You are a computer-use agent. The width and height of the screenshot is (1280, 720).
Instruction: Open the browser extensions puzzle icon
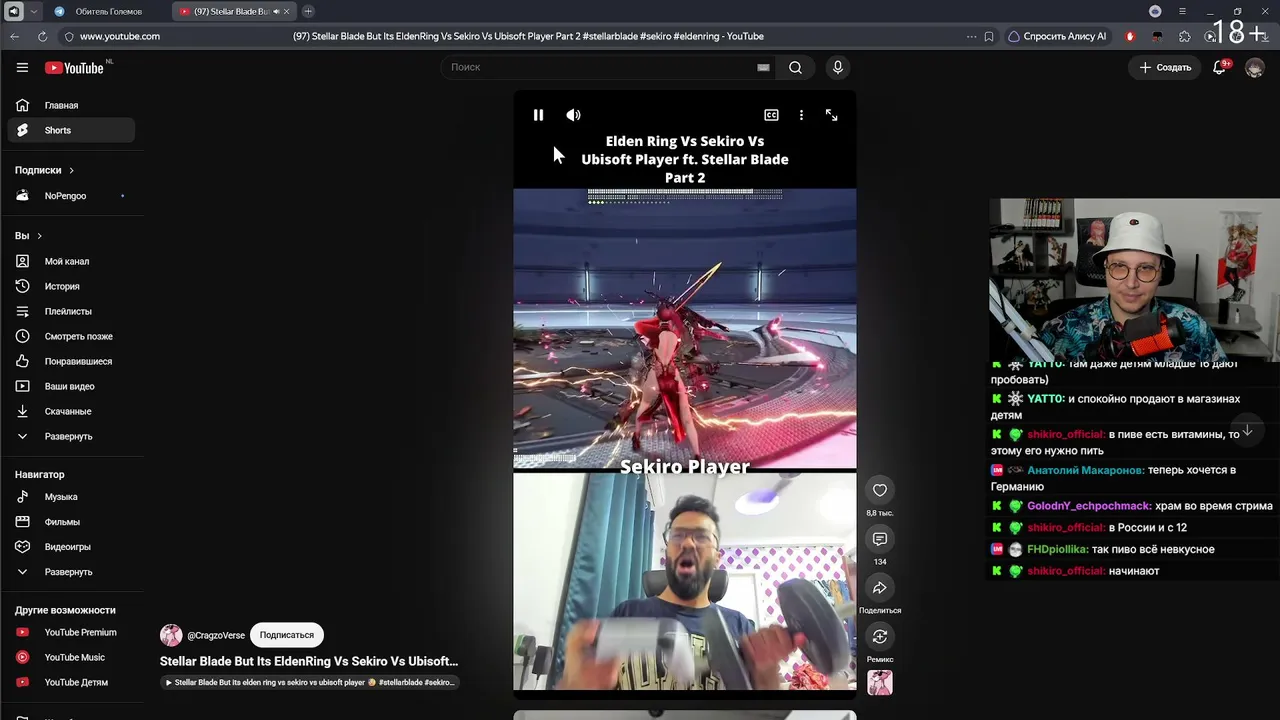tap(1185, 36)
